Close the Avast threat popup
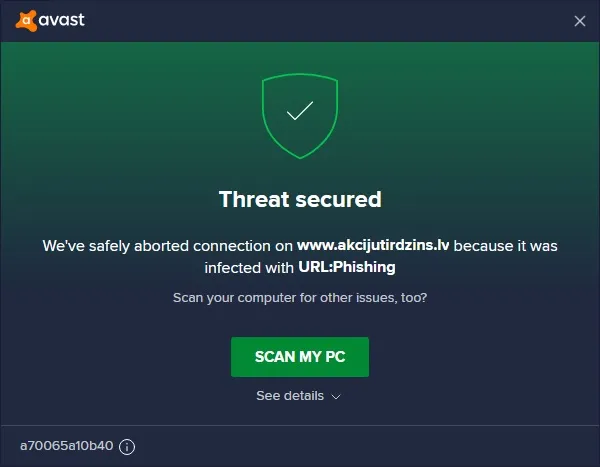 point(580,21)
